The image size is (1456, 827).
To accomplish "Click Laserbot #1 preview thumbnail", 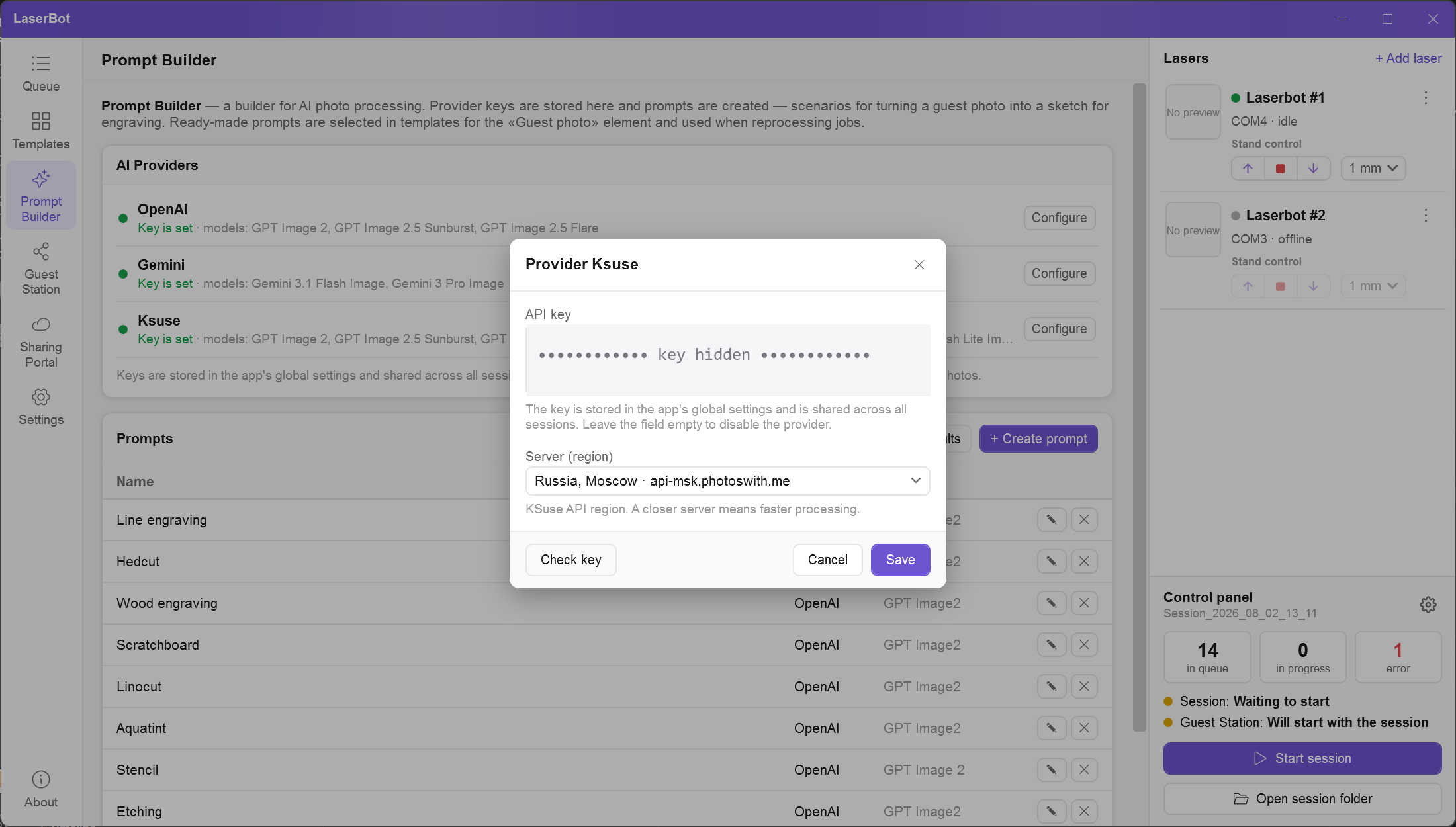I will (x=1193, y=112).
